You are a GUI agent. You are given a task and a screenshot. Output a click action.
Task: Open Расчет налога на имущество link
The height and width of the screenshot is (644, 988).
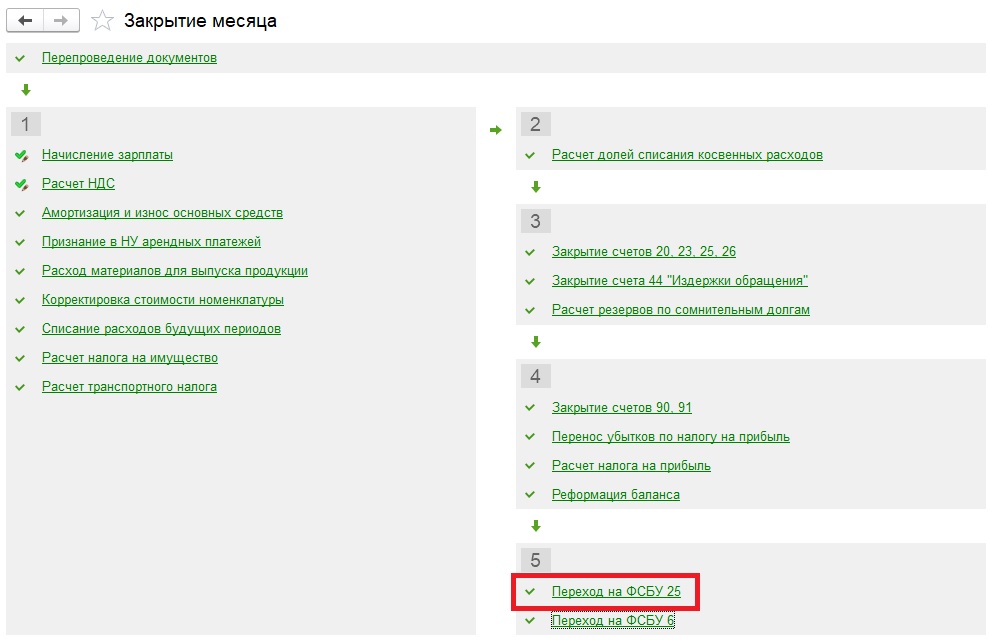tap(130, 358)
